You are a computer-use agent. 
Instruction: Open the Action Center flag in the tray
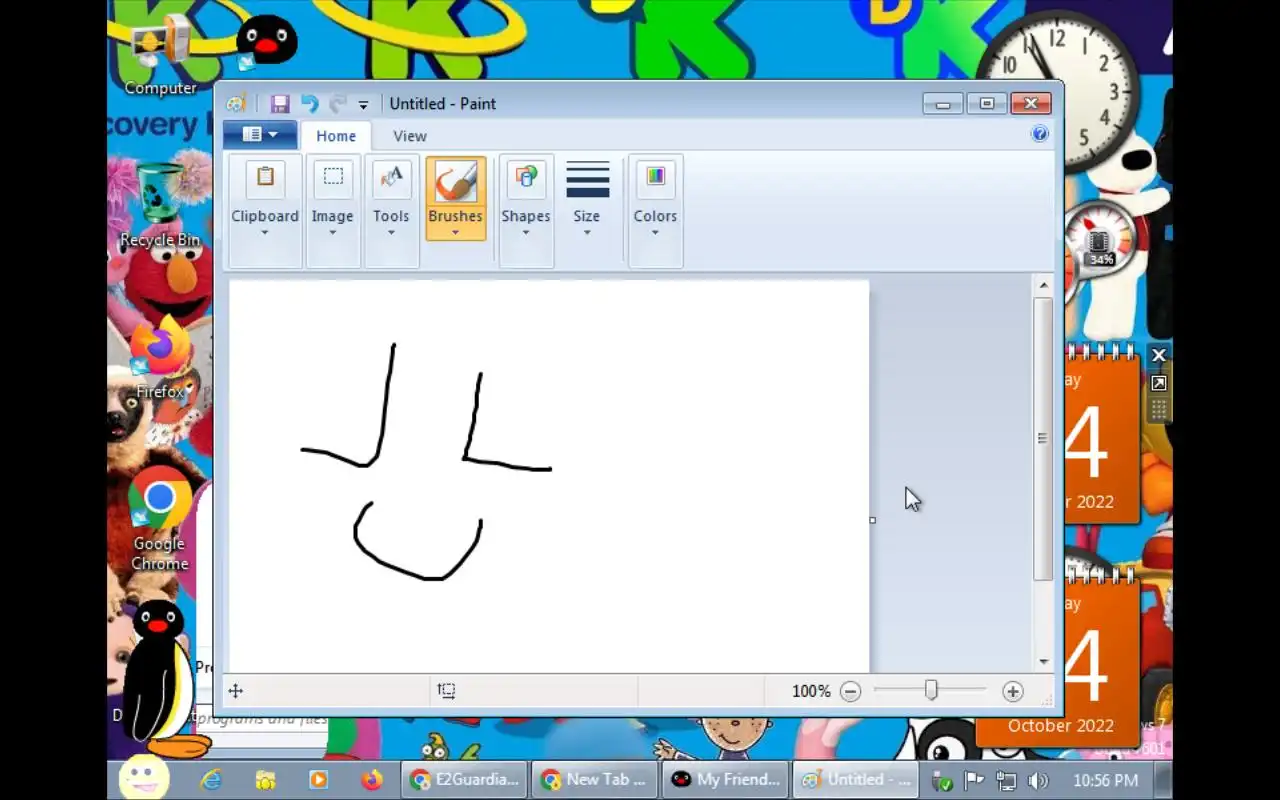(973, 781)
